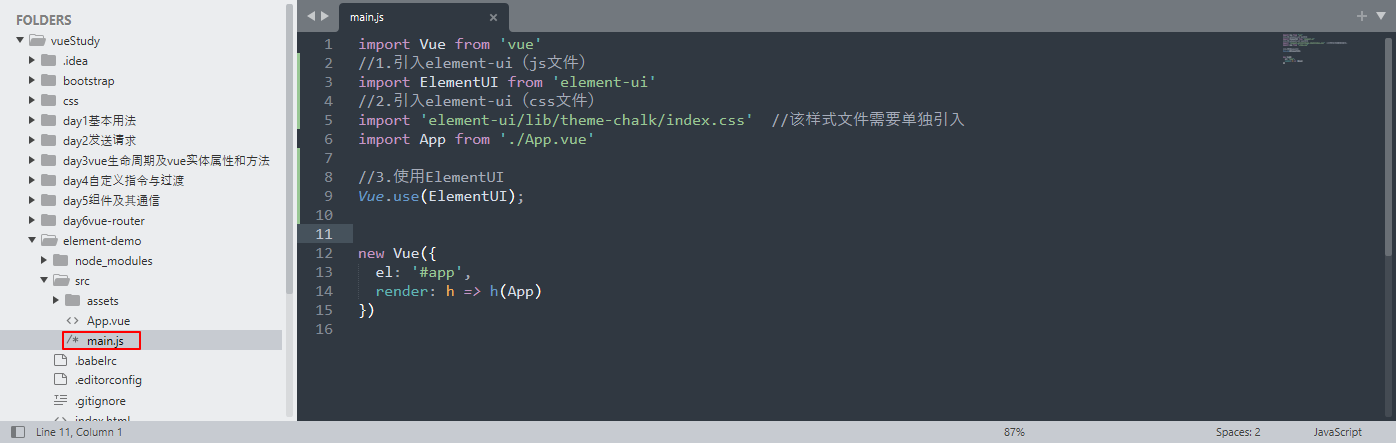Change indentation via Spaces: 2

[x=1238, y=432]
